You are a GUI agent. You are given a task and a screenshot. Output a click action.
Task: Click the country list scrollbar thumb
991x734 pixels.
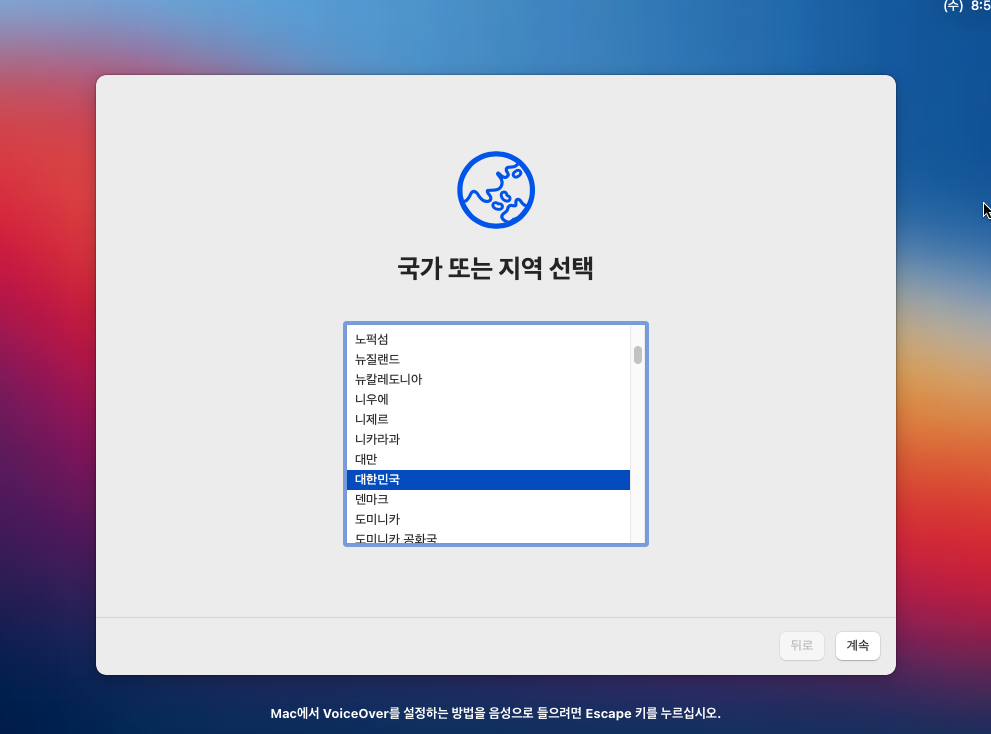(638, 355)
